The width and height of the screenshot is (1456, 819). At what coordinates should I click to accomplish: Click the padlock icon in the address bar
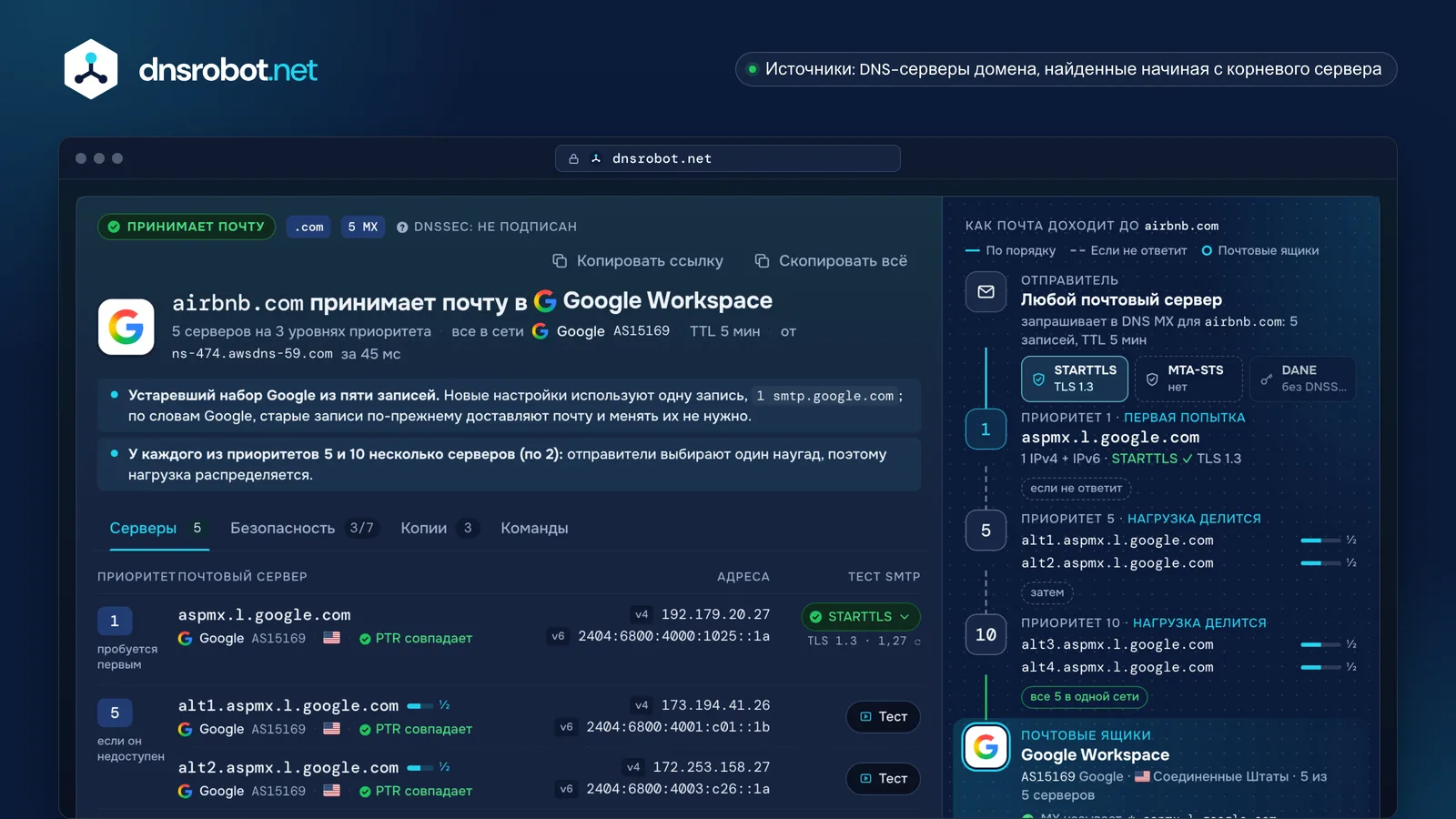pyautogui.click(x=573, y=158)
